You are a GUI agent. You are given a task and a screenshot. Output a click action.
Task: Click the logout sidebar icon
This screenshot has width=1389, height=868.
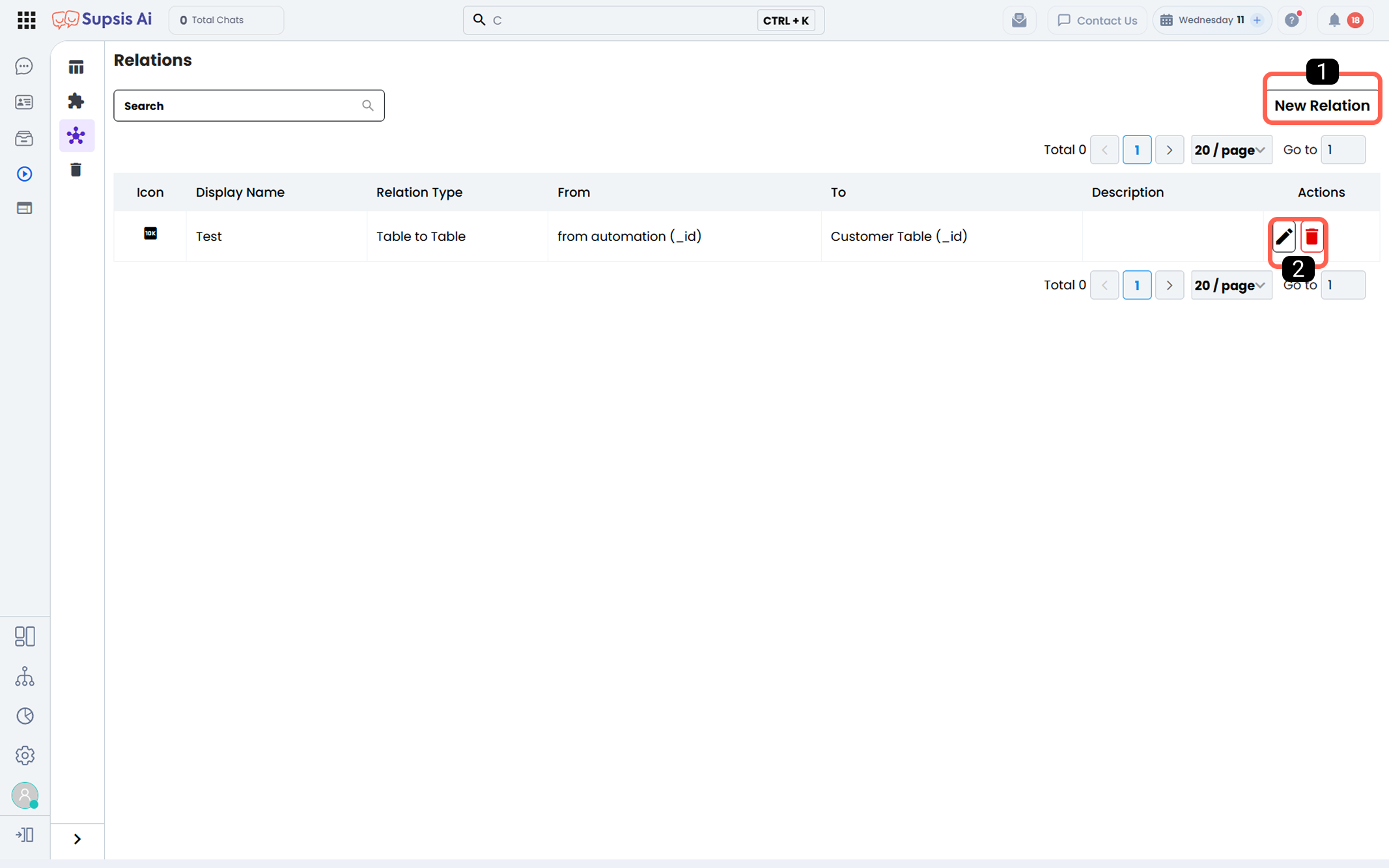[25, 835]
